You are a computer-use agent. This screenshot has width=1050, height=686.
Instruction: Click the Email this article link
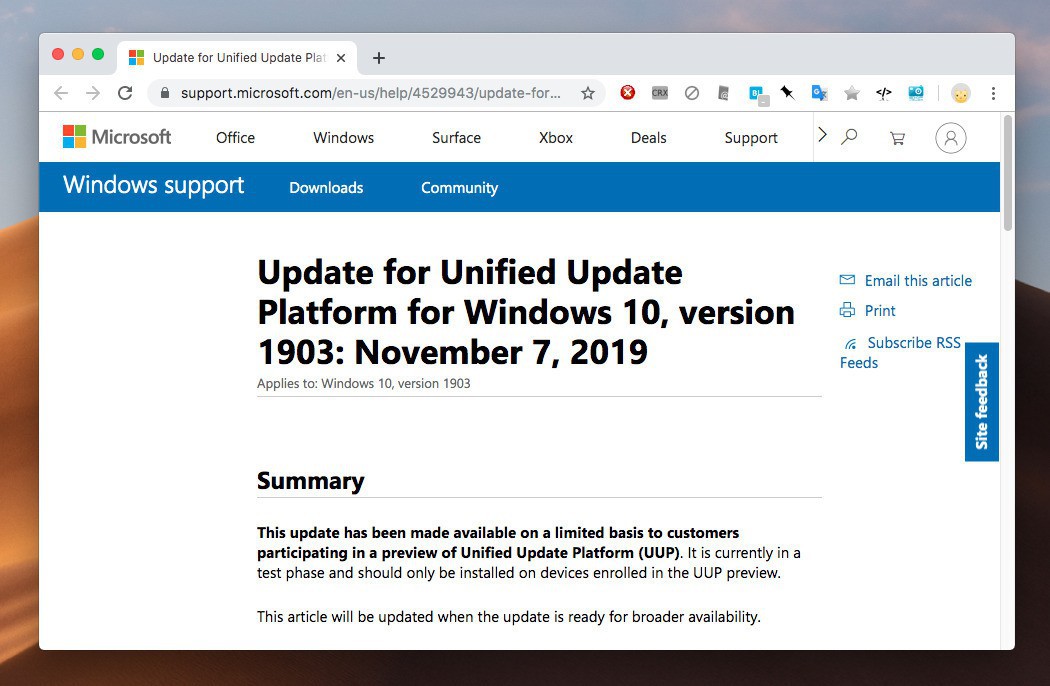point(918,281)
